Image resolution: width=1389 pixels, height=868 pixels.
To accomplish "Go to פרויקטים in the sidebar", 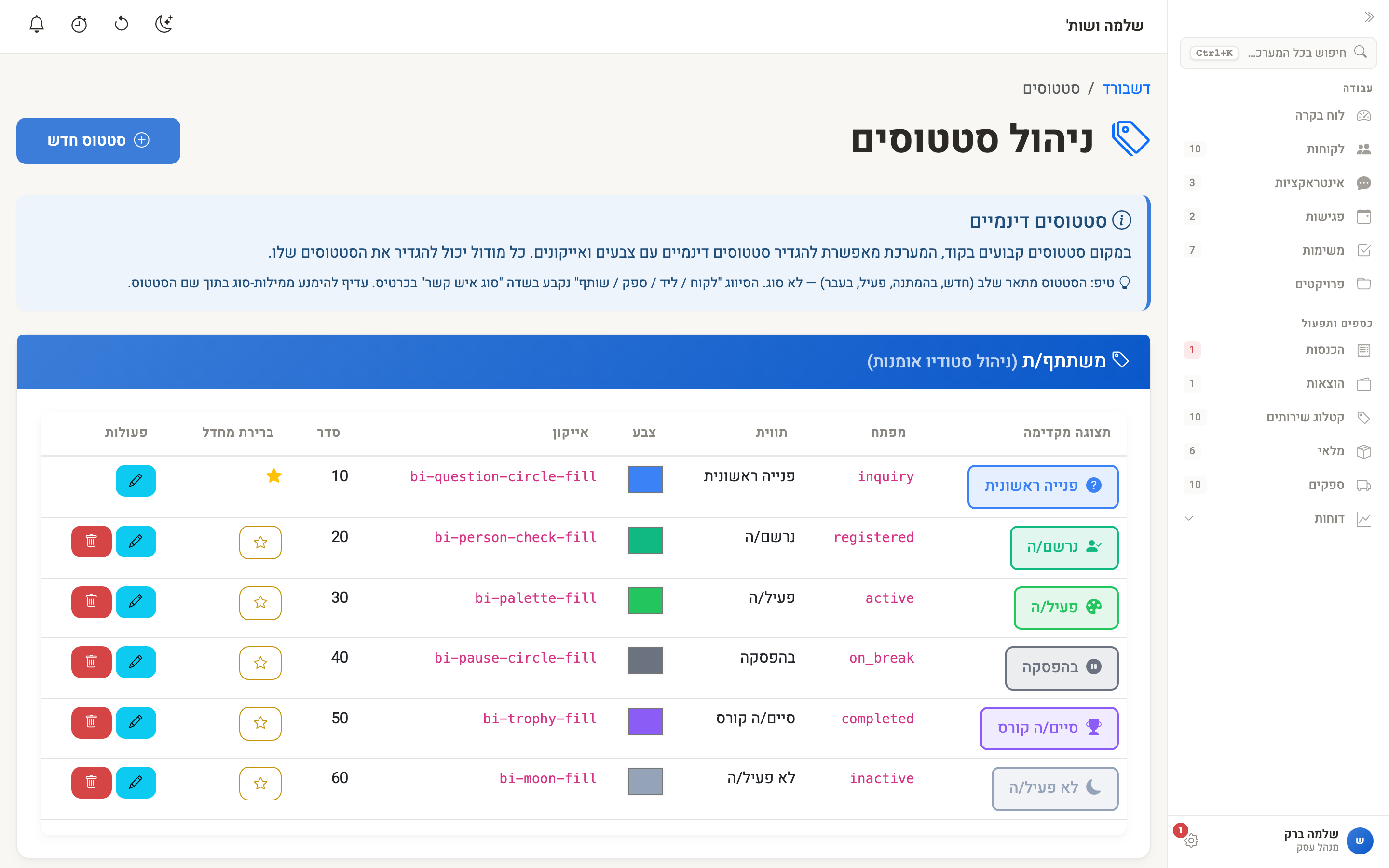I will click(x=1278, y=284).
